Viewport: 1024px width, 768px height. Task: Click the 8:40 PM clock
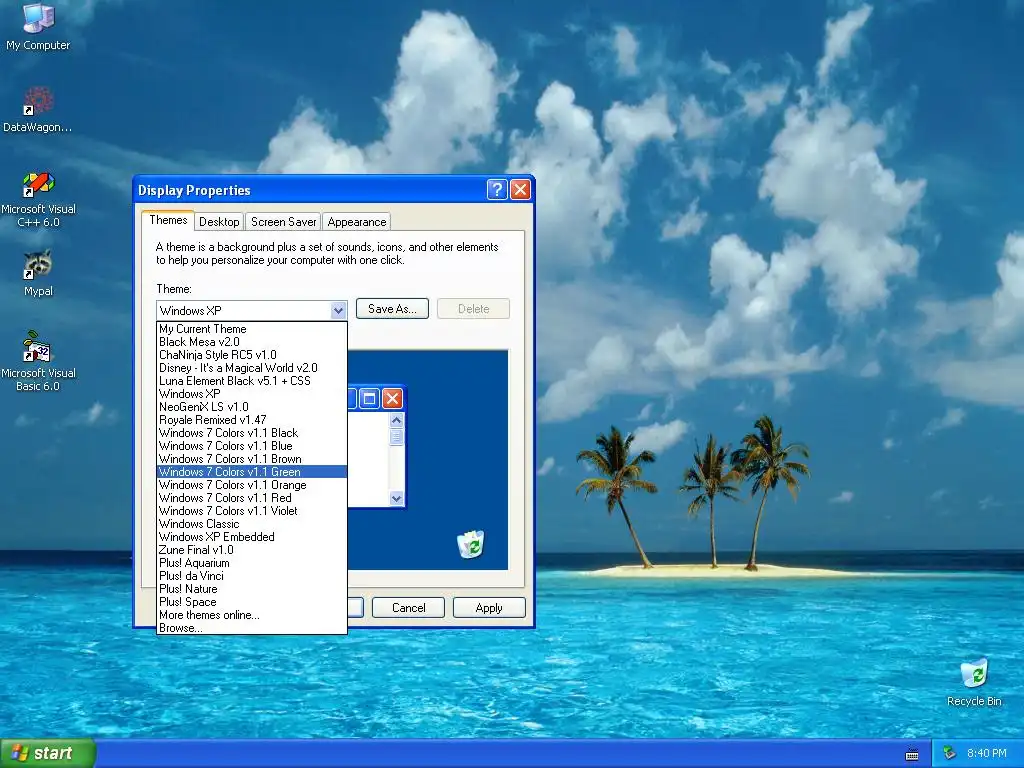(986, 753)
